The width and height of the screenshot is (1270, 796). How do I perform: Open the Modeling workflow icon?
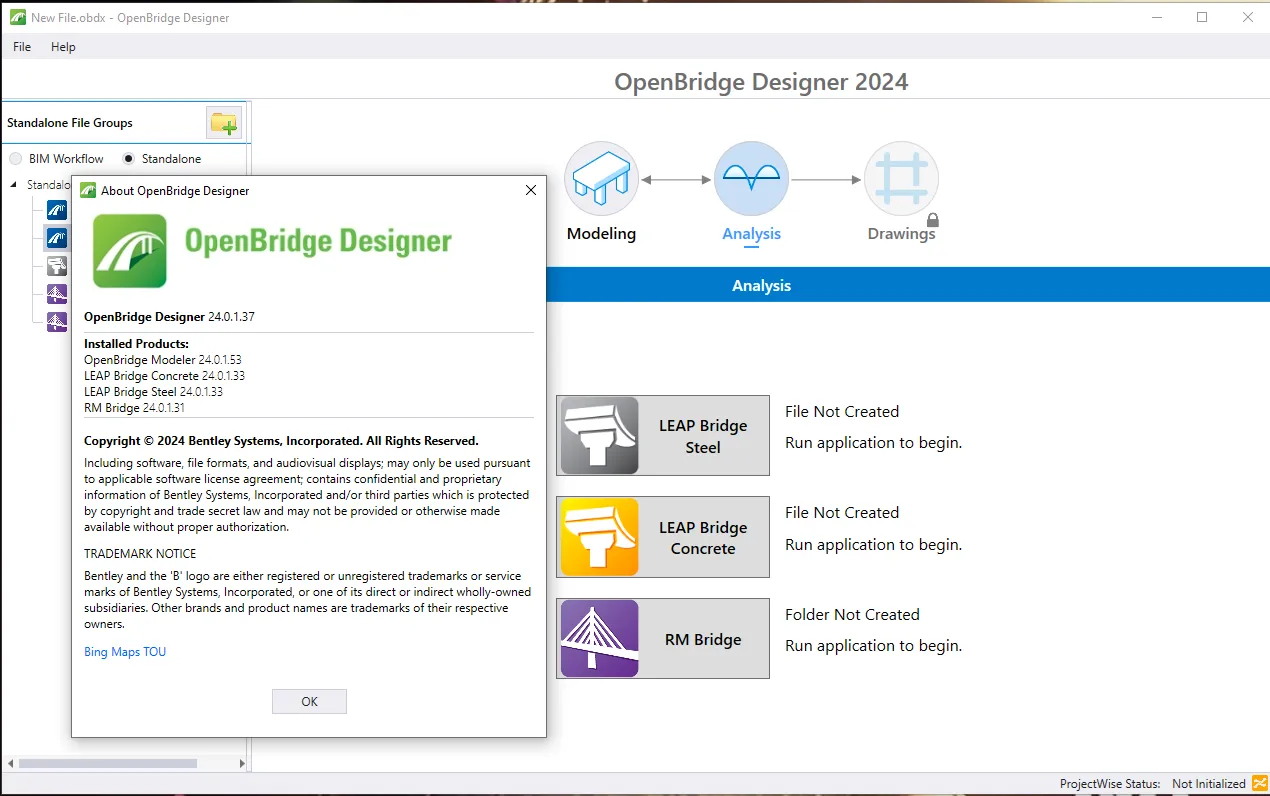tap(601, 178)
